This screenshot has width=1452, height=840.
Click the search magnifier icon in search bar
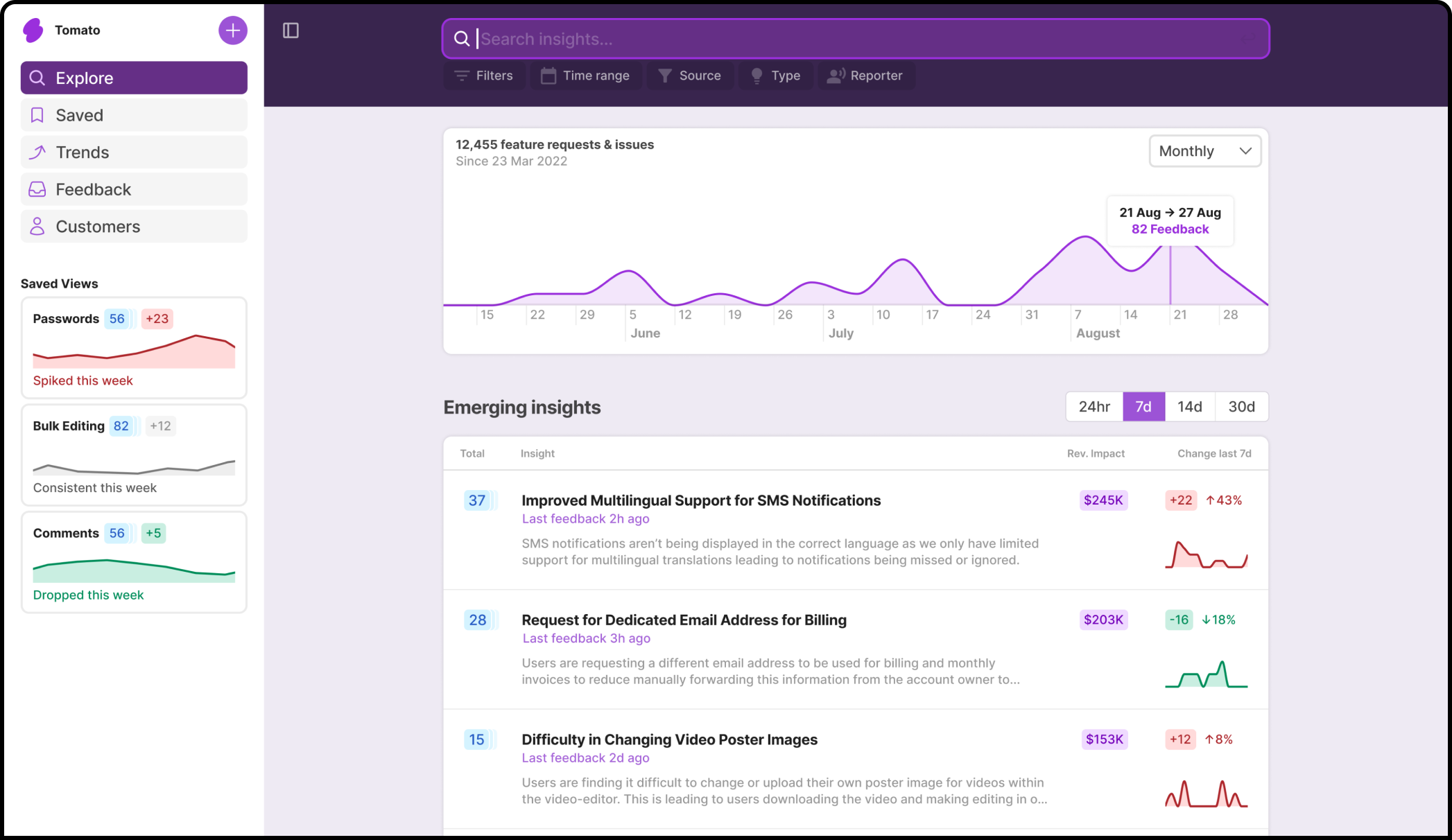pos(462,39)
